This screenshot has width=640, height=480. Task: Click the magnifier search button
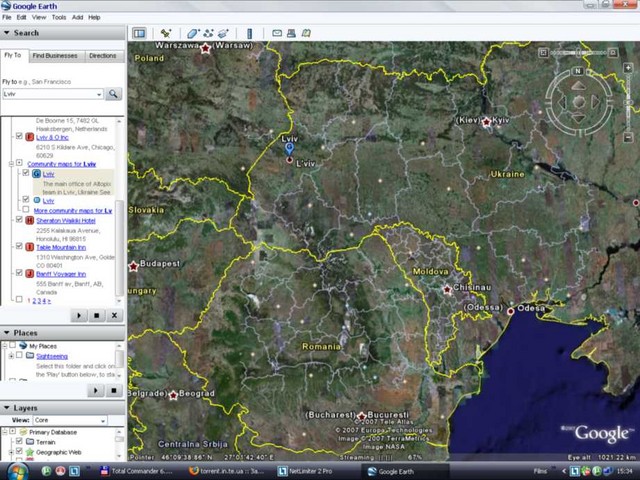(x=113, y=94)
